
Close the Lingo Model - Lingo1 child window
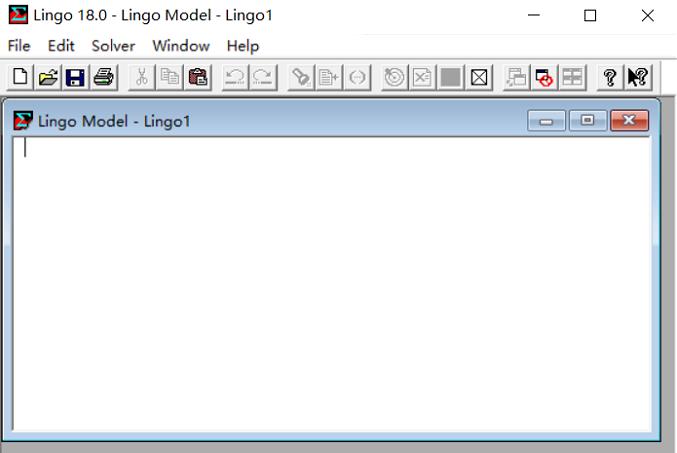point(630,120)
